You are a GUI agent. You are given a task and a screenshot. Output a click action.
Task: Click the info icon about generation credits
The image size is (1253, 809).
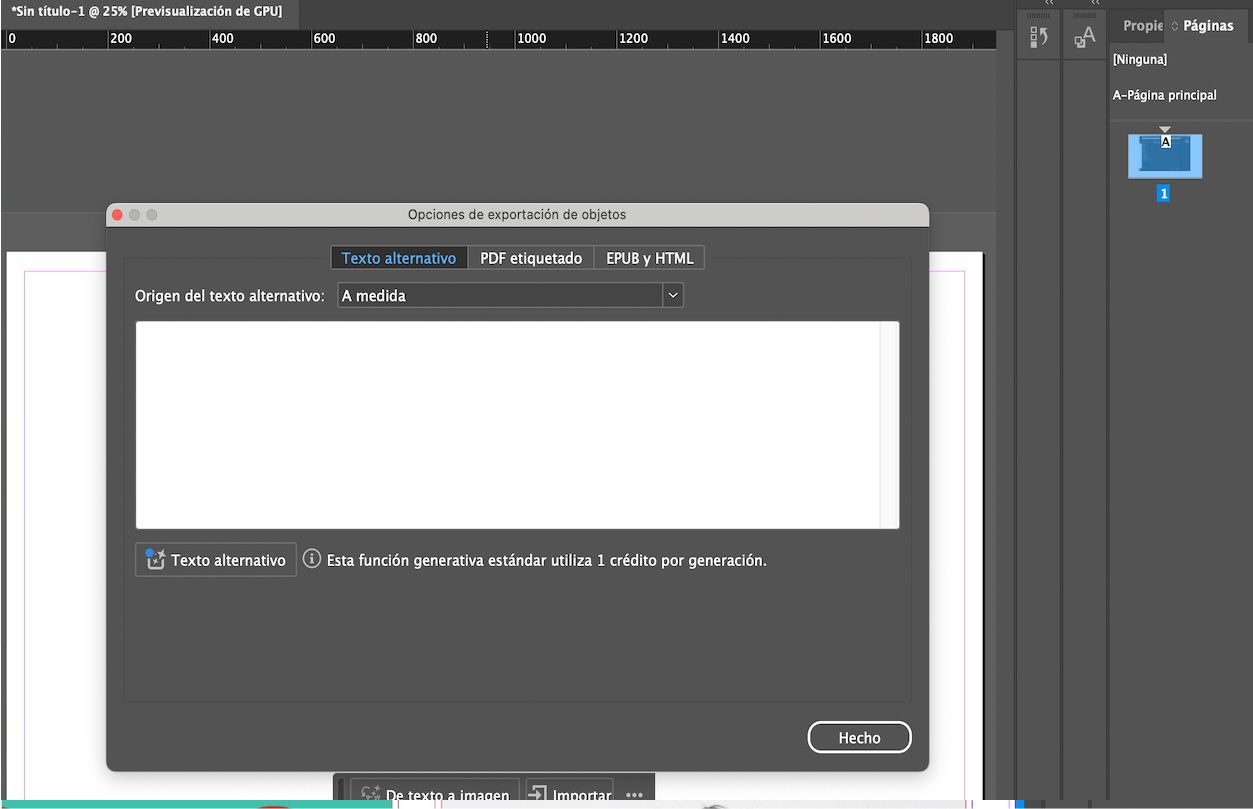[311, 559]
